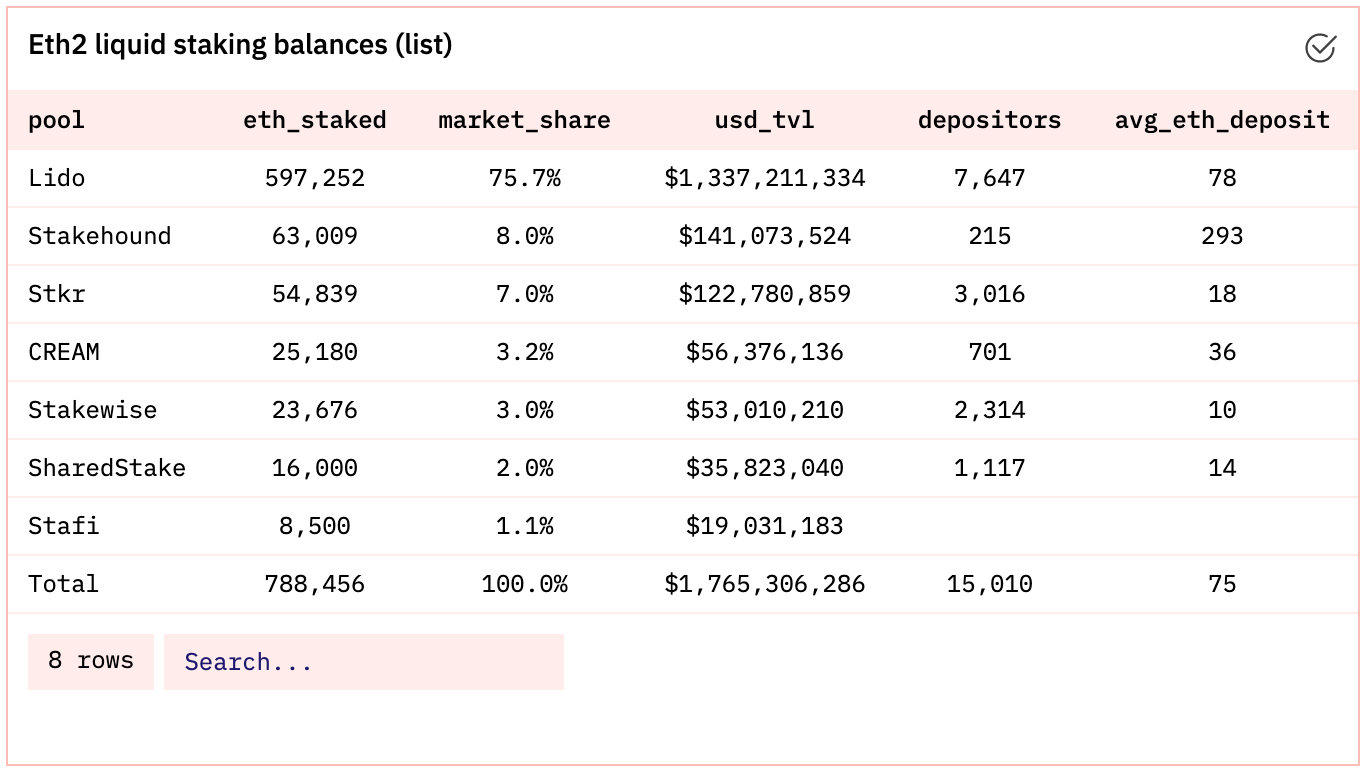
Task: Select the CREAM pool cell
Action: click(x=64, y=352)
